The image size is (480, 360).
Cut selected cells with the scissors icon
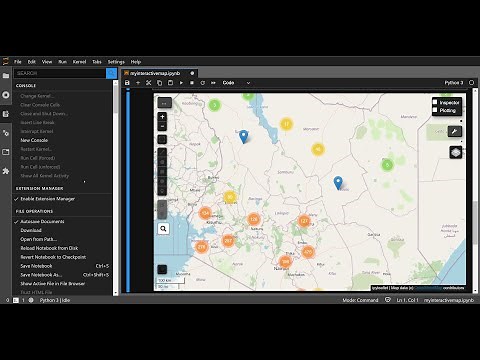click(149, 83)
